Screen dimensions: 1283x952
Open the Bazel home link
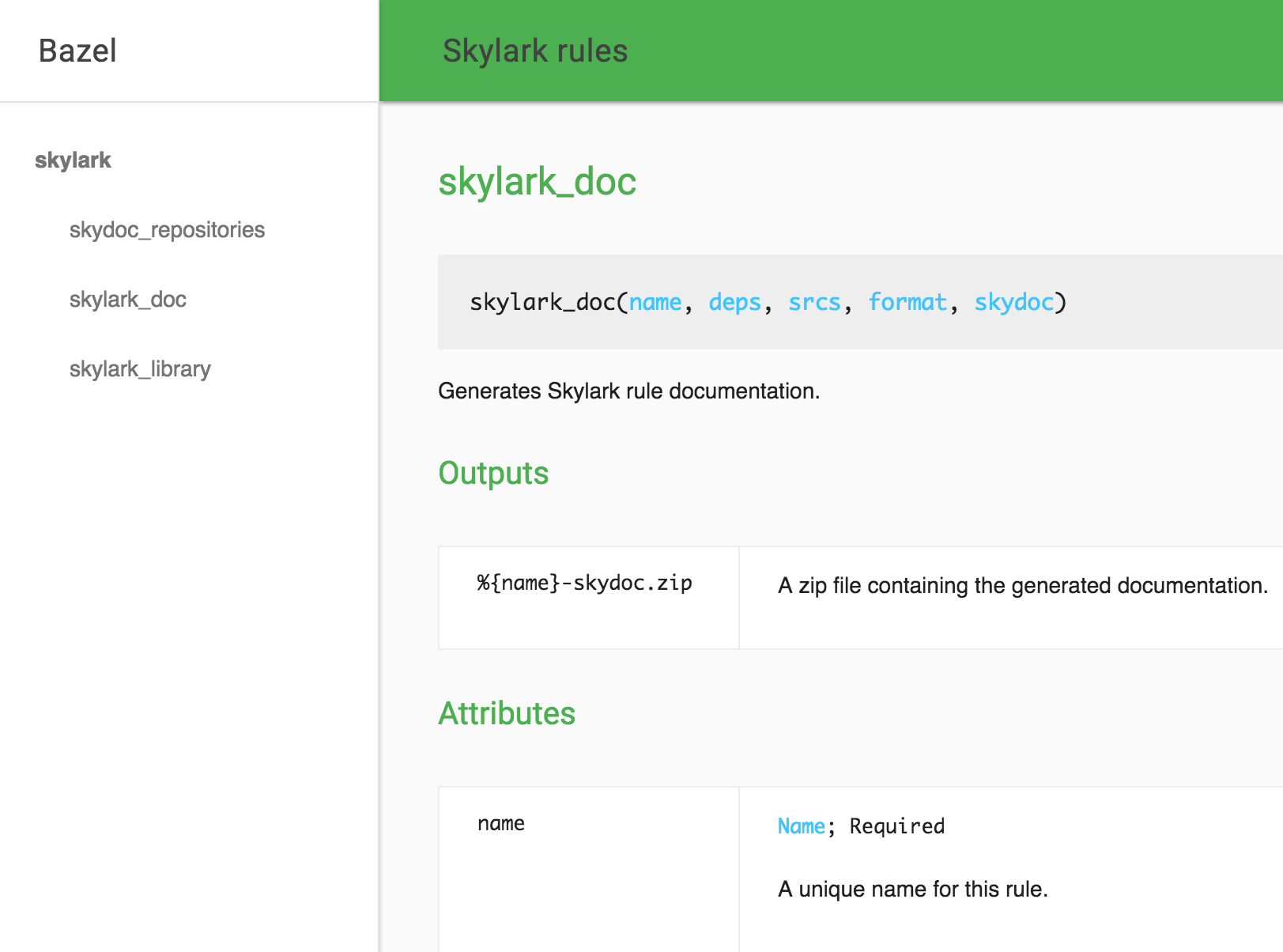(x=77, y=51)
